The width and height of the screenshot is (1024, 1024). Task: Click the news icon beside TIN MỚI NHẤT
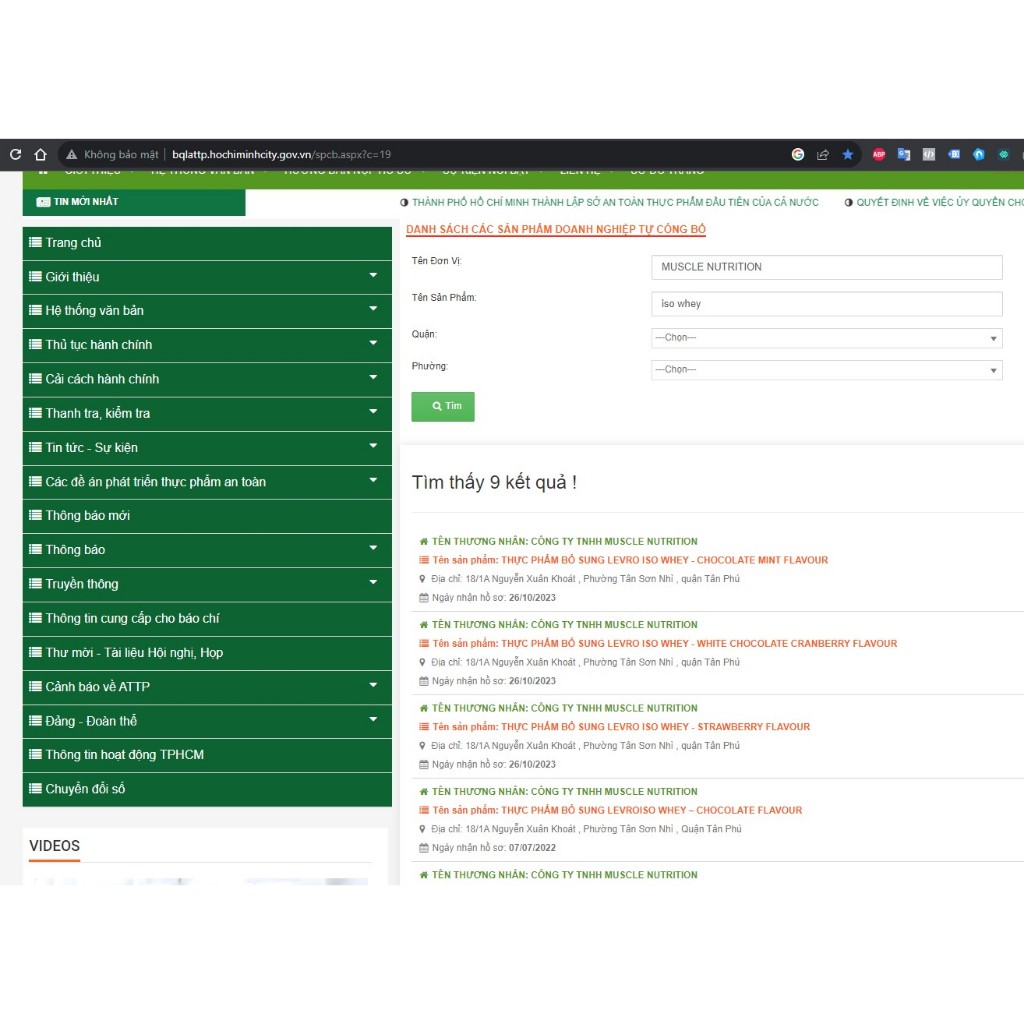pyautogui.click(x=43, y=202)
